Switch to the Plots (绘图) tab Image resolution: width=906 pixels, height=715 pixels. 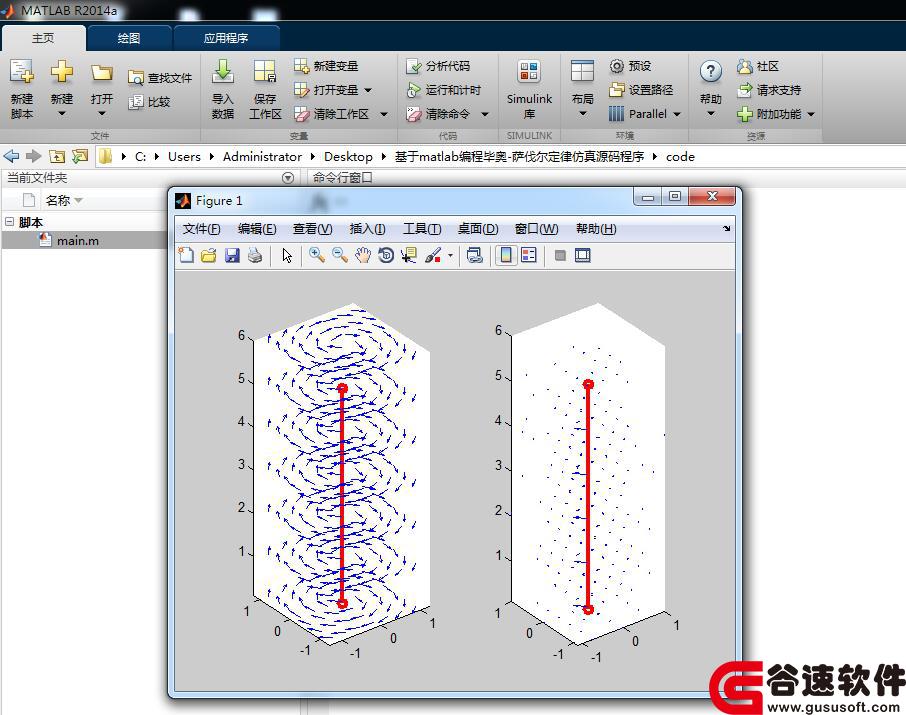tap(128, 38)
